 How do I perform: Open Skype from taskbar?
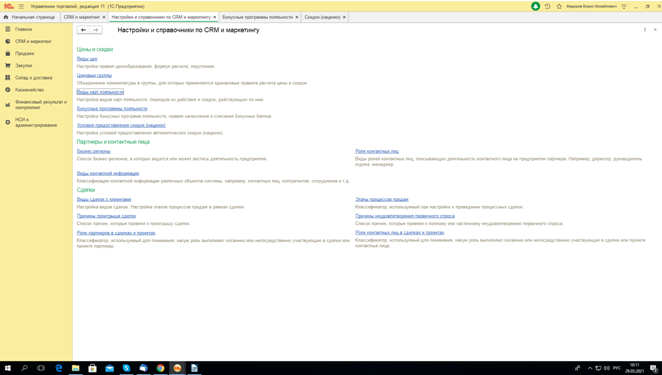(x=126, y=368)
